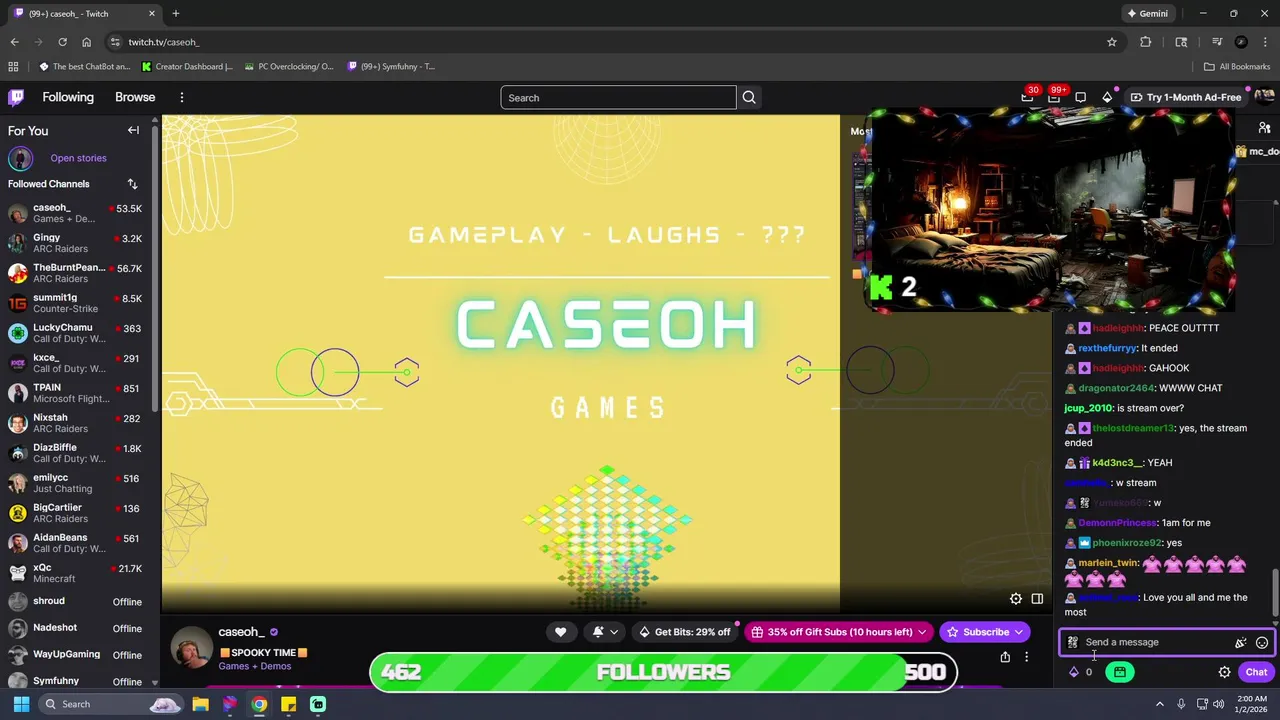Open chat identity badge in message box
This screenshot has width=1280, height=720.
[1072, 643]
